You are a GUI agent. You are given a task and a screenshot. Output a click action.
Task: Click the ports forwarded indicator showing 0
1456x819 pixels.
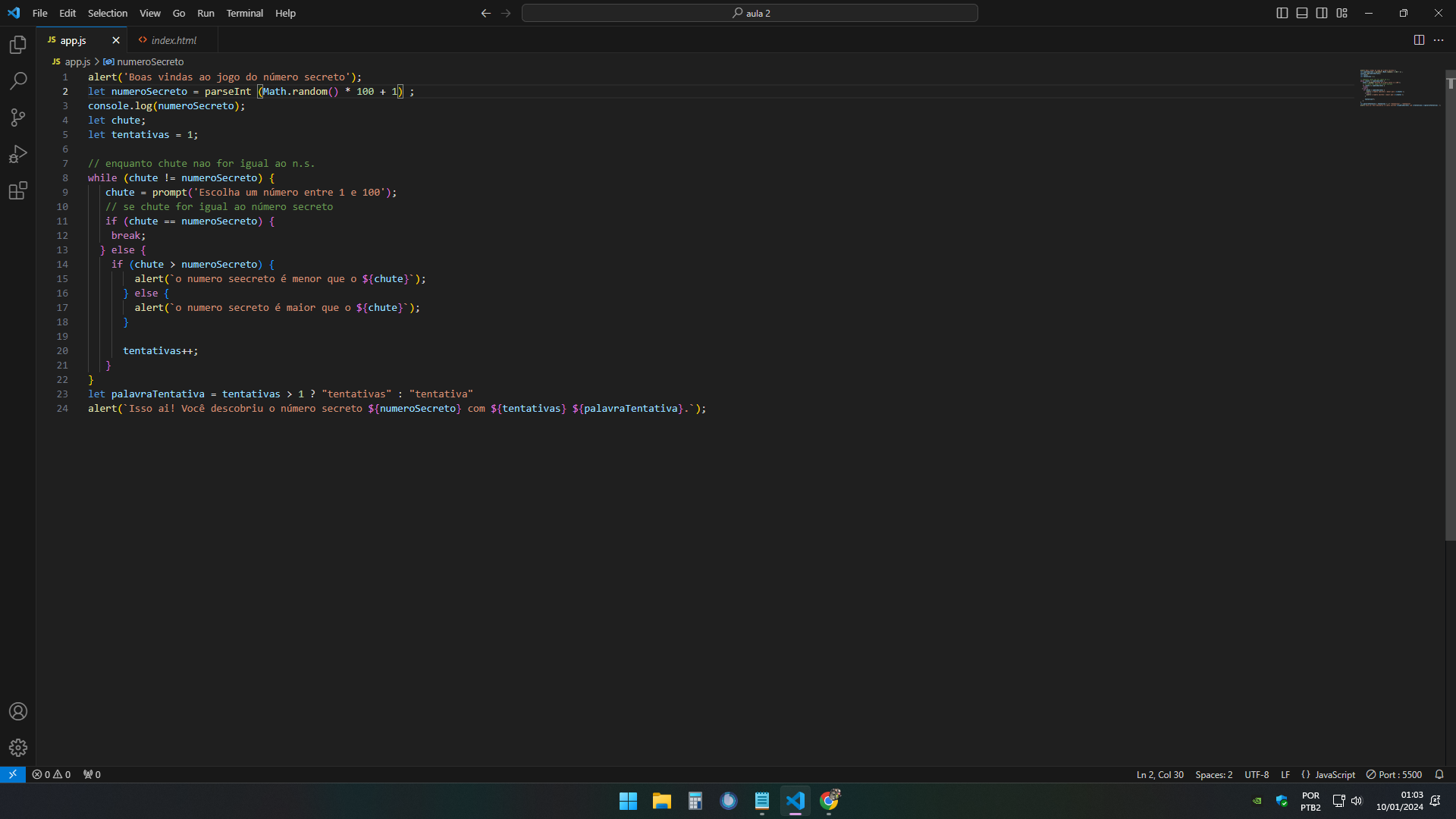[92, 774]
